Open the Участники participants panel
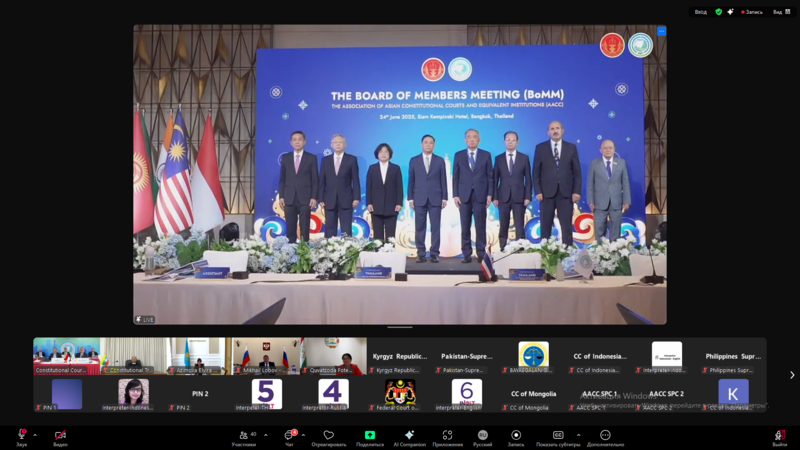Image resolution: width=800 pixels, height=450 pixels. (x=243, y=436)
